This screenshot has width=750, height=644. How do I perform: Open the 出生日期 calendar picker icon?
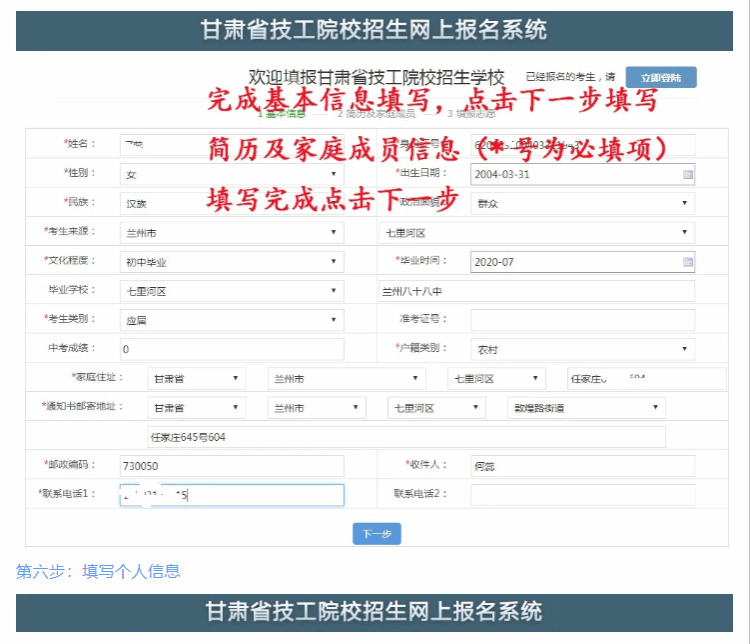coord(687,174)
